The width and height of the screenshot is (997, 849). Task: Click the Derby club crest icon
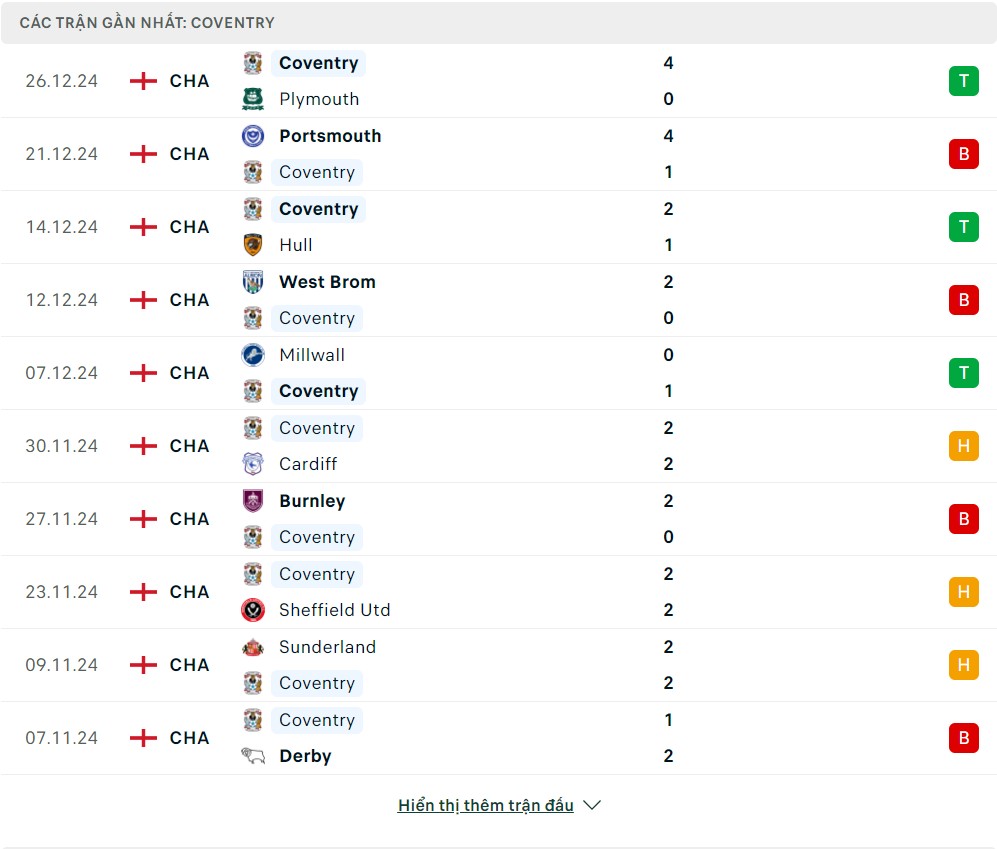tap(253, 756)
